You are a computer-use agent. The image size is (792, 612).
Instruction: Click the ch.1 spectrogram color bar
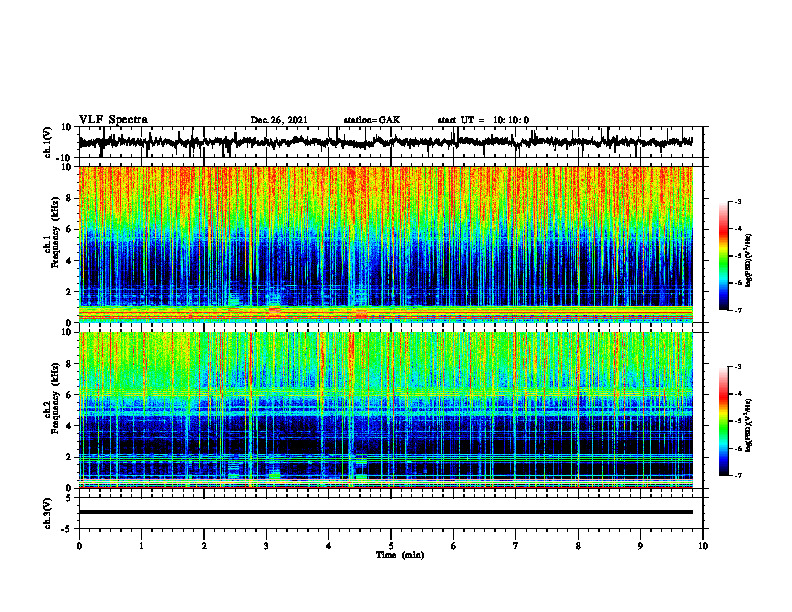click(723, 256)
